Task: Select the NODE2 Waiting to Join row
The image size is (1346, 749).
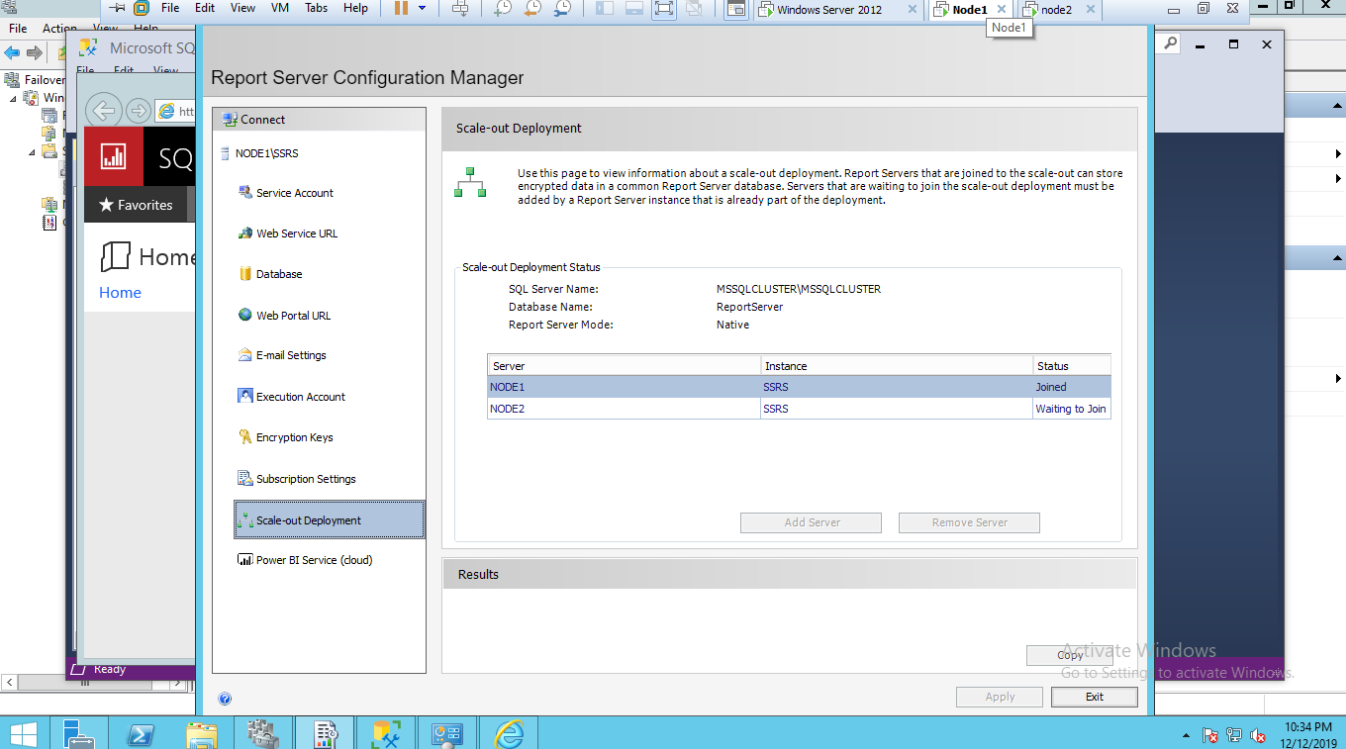Action: pos(798,408)
